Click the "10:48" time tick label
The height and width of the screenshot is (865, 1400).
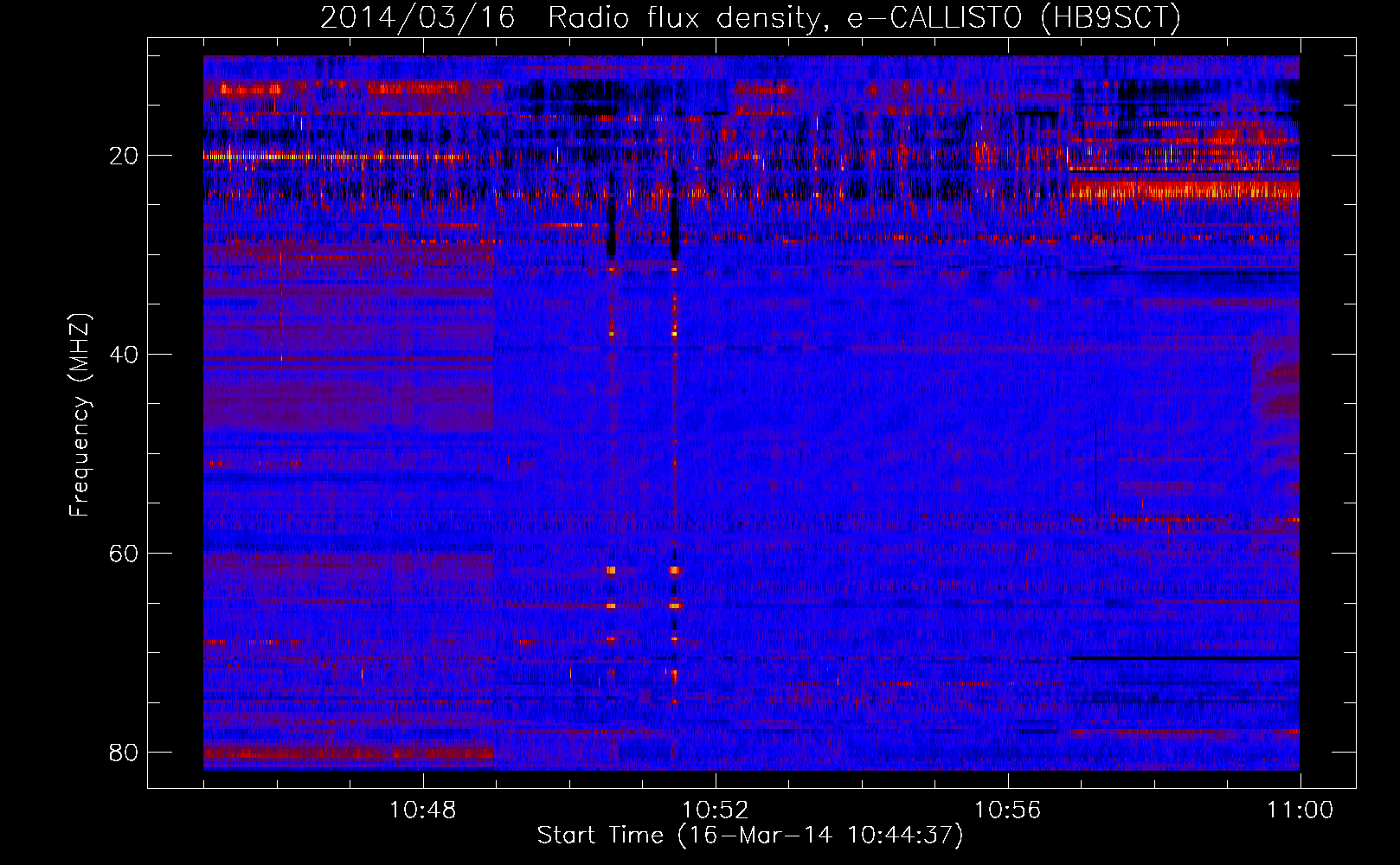click(x=422, y=811)
